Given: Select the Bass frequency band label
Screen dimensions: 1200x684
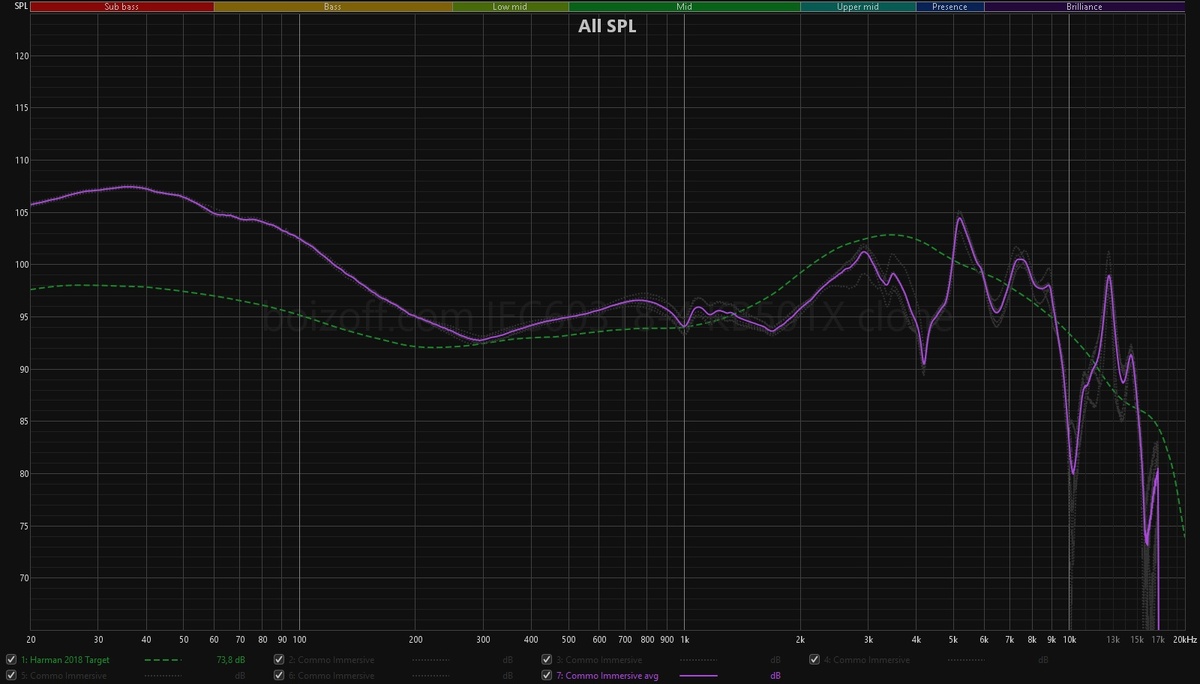Looking at the screenshot, I should pos(333,6).
